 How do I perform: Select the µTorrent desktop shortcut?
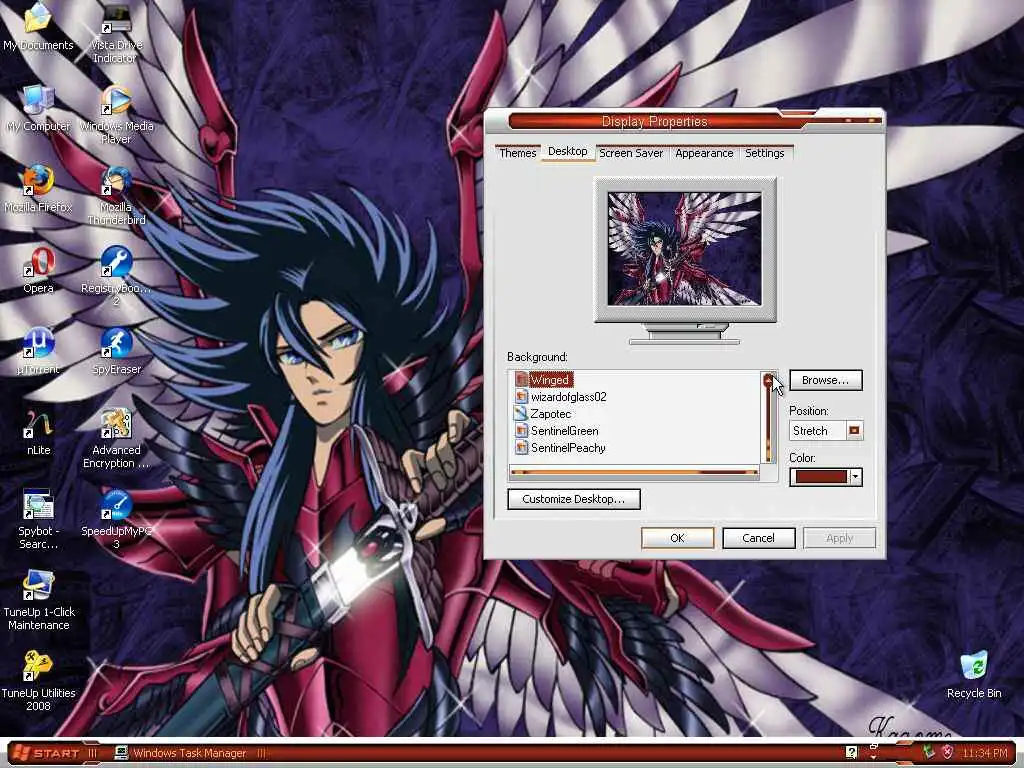pyautogui.click(x=38, y=351)
